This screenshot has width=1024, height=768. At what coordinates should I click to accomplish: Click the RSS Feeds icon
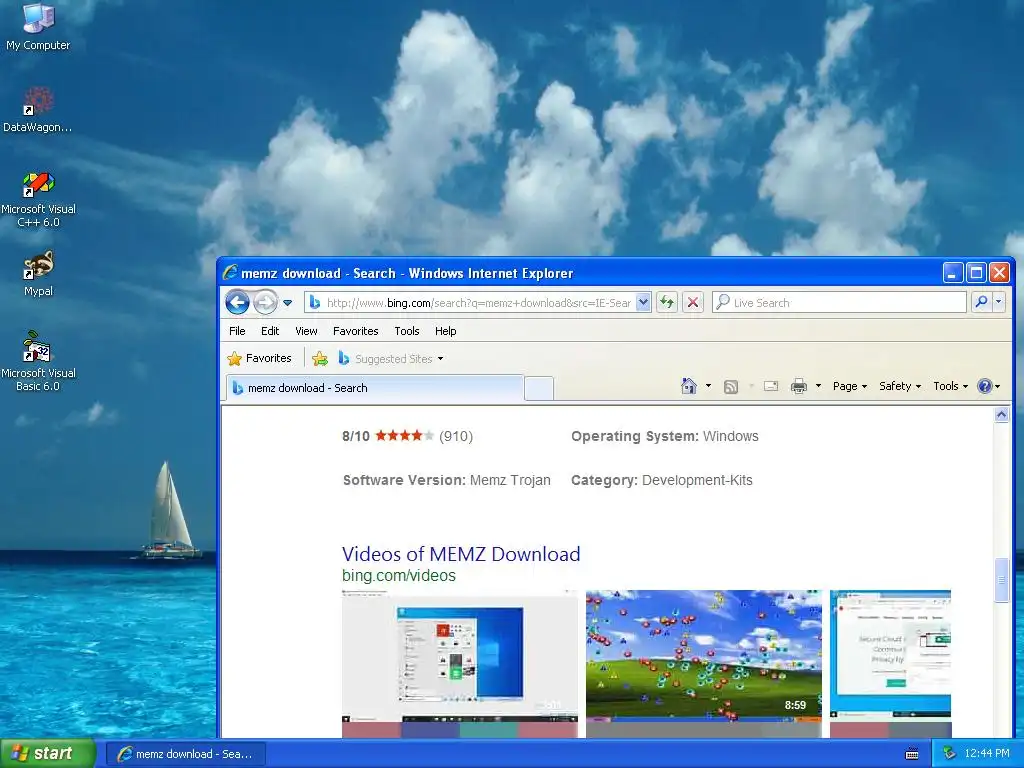(x=731, y=387)
